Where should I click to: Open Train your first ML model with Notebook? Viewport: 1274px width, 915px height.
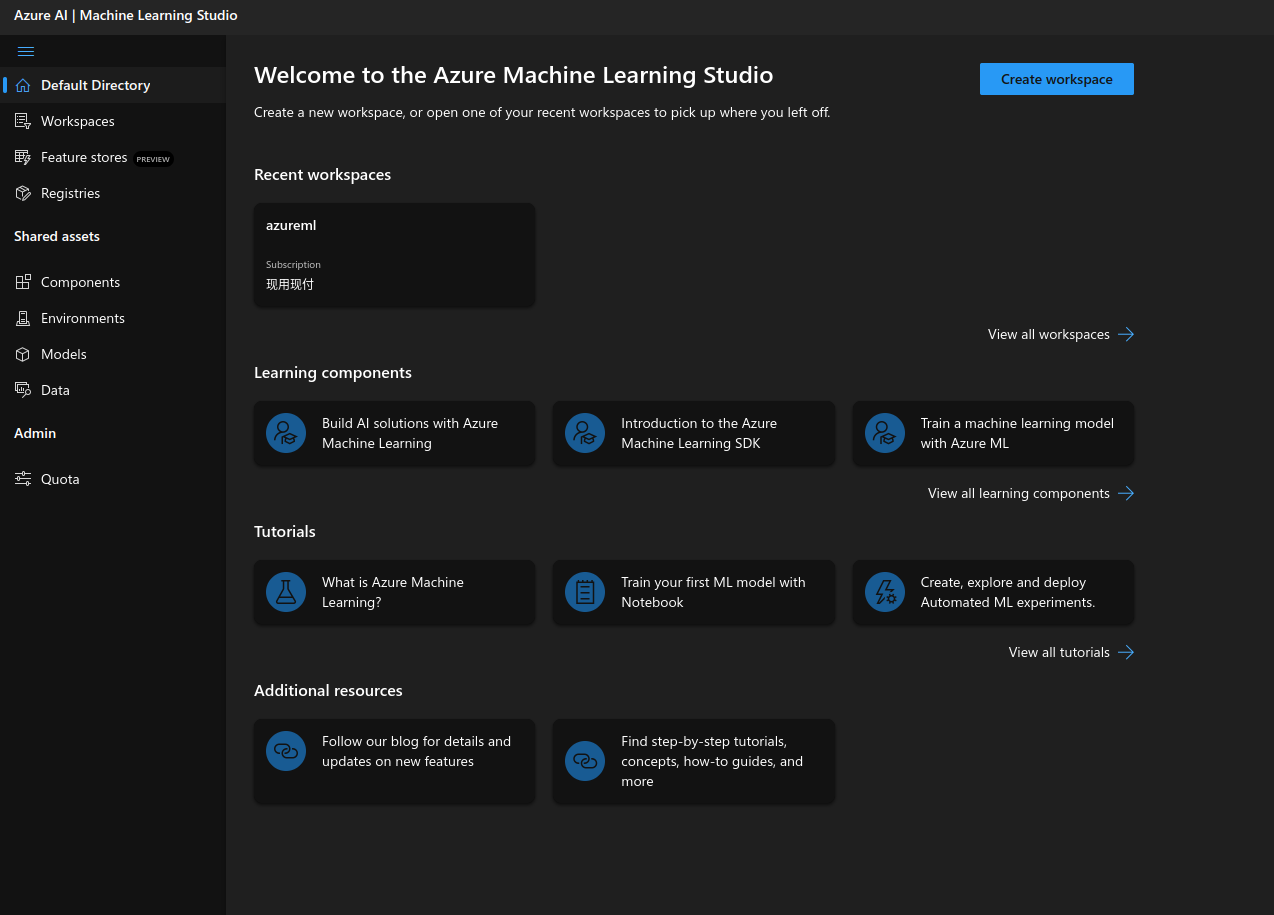[693, 592]
